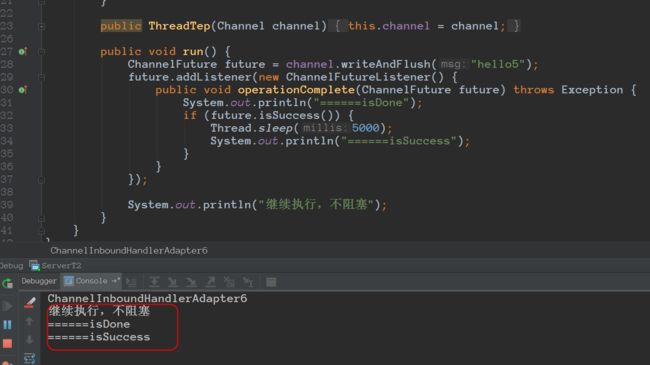Screen dimensions: 650x365
Task: Click the Exception type on line 30
Action: point(592,90)
